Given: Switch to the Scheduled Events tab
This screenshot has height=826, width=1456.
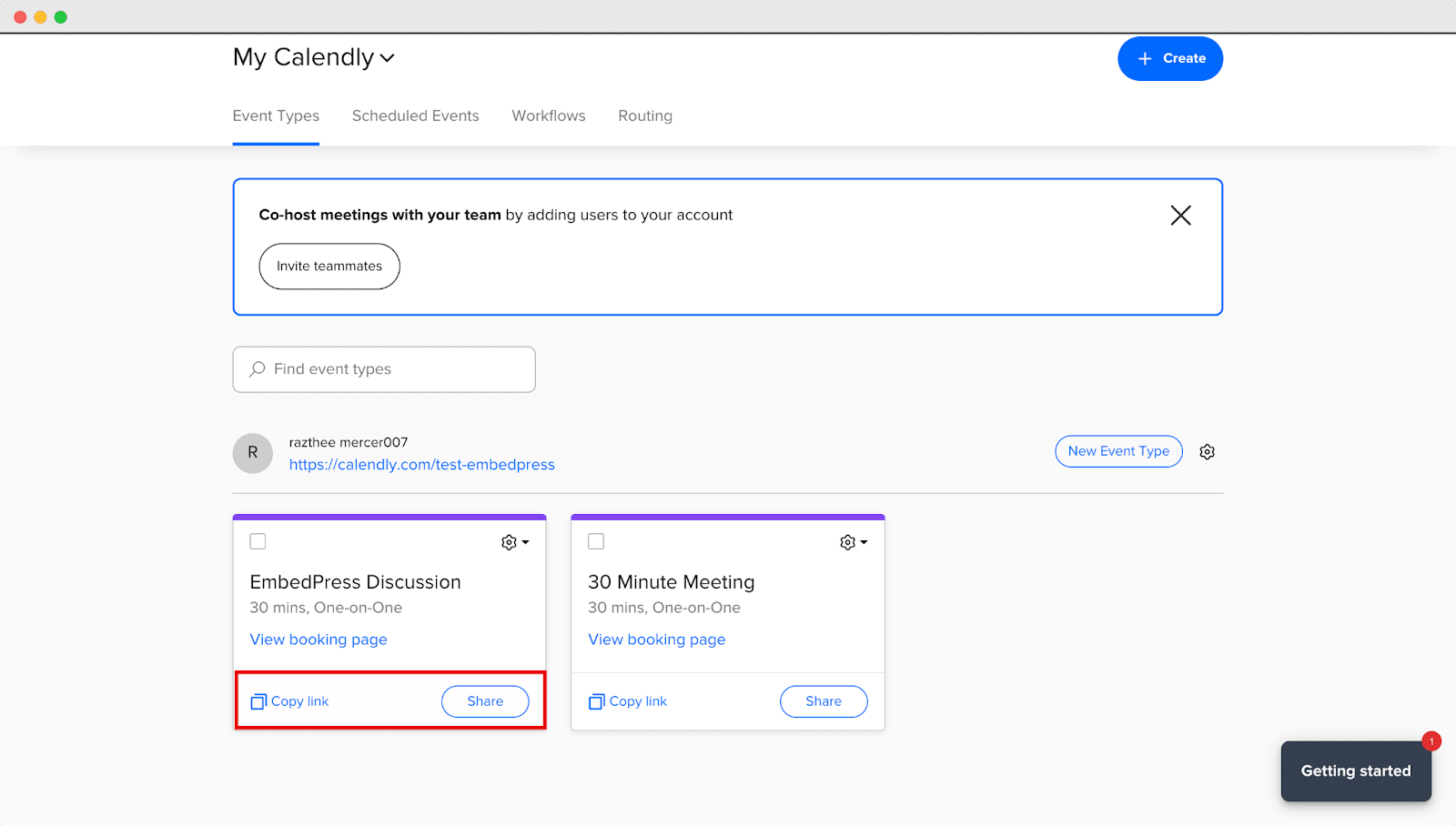Looking at the screenshot, I should [x=415, y=116].
